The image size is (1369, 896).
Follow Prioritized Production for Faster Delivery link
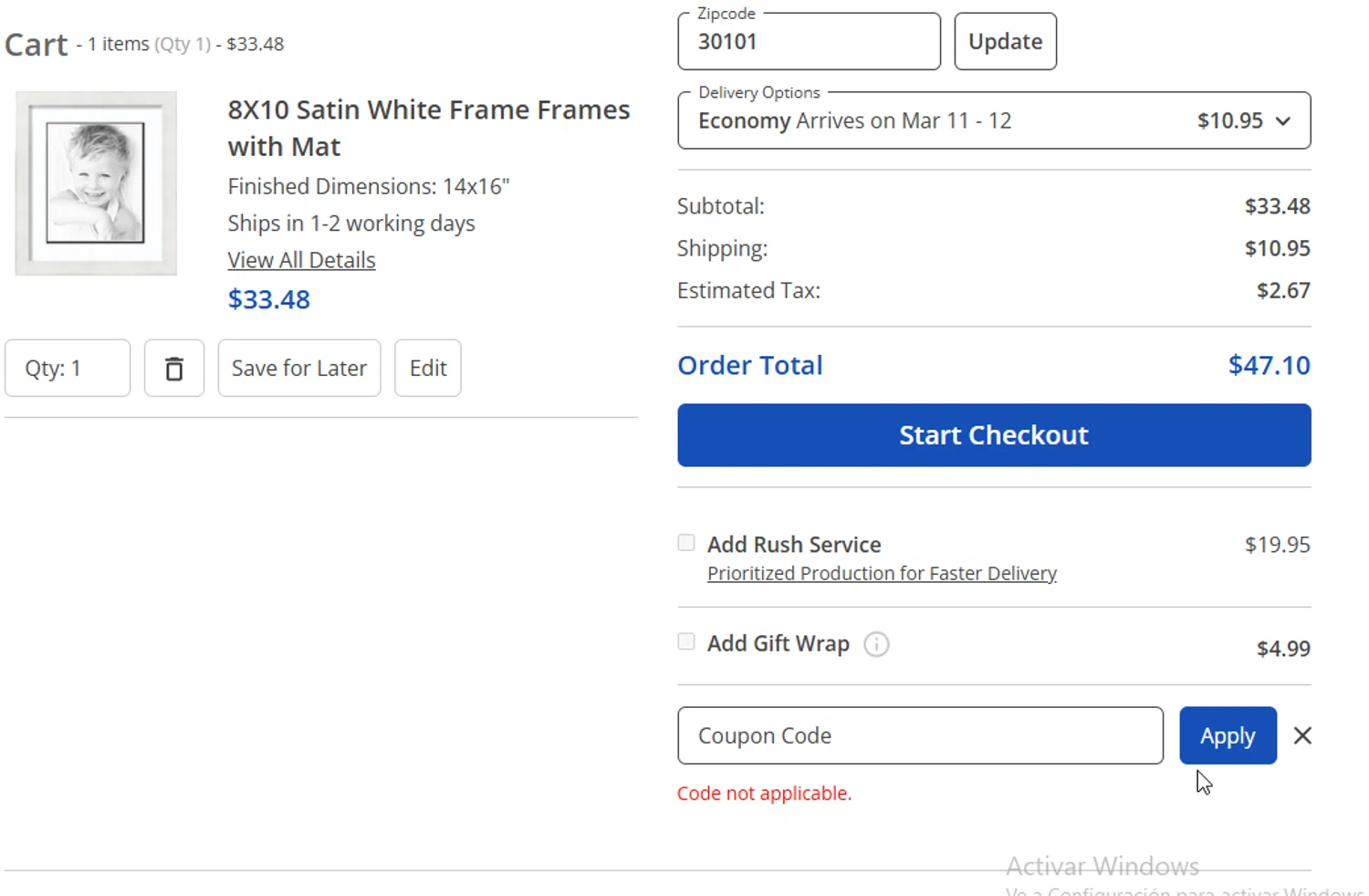click(x=882, y=574)
